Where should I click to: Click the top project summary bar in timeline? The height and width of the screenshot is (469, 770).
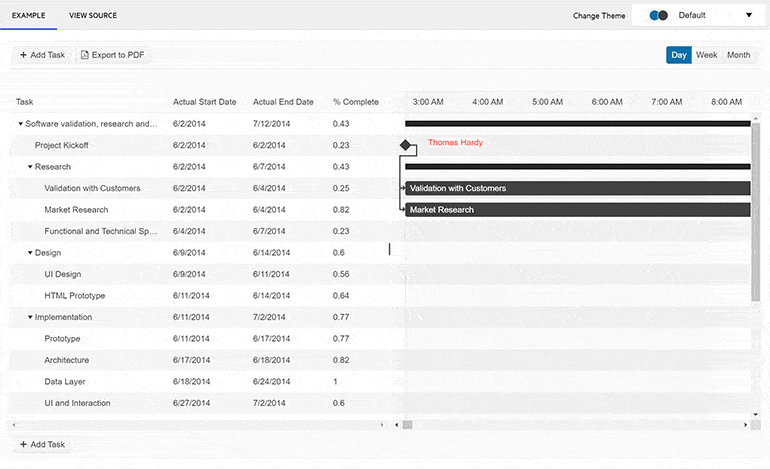(x=578, y=124)
